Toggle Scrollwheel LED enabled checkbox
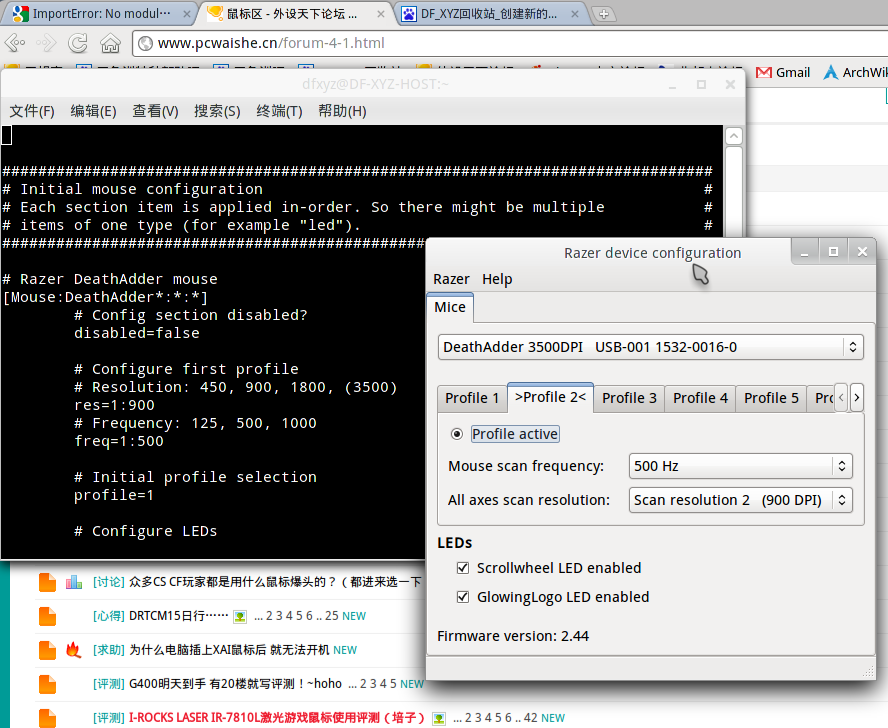This screenshot has height=728, width=888. point(463,568)
